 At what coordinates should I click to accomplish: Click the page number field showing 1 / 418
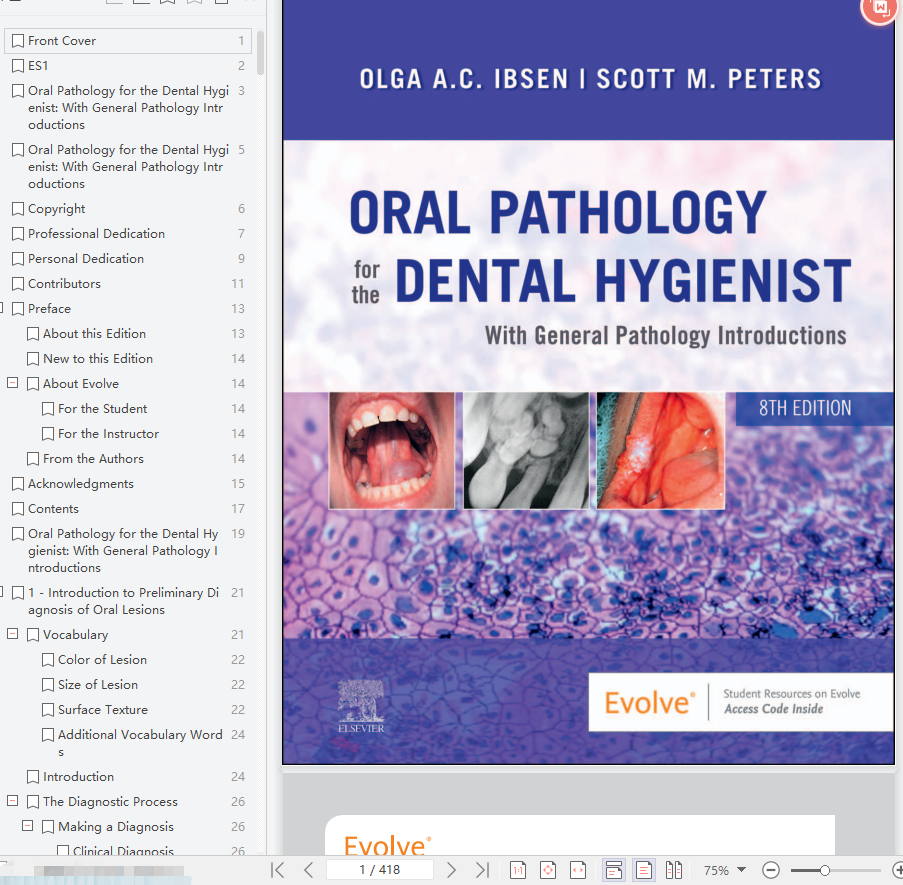click(x=380, y=869)
